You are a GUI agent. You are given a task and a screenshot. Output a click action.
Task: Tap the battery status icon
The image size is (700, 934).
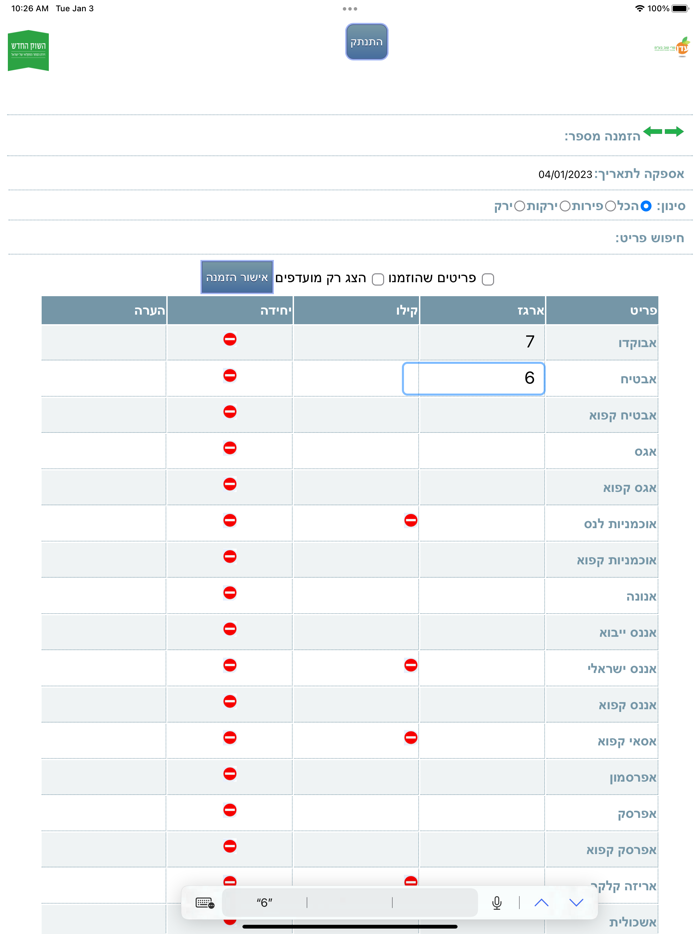(x=680, y=8)
